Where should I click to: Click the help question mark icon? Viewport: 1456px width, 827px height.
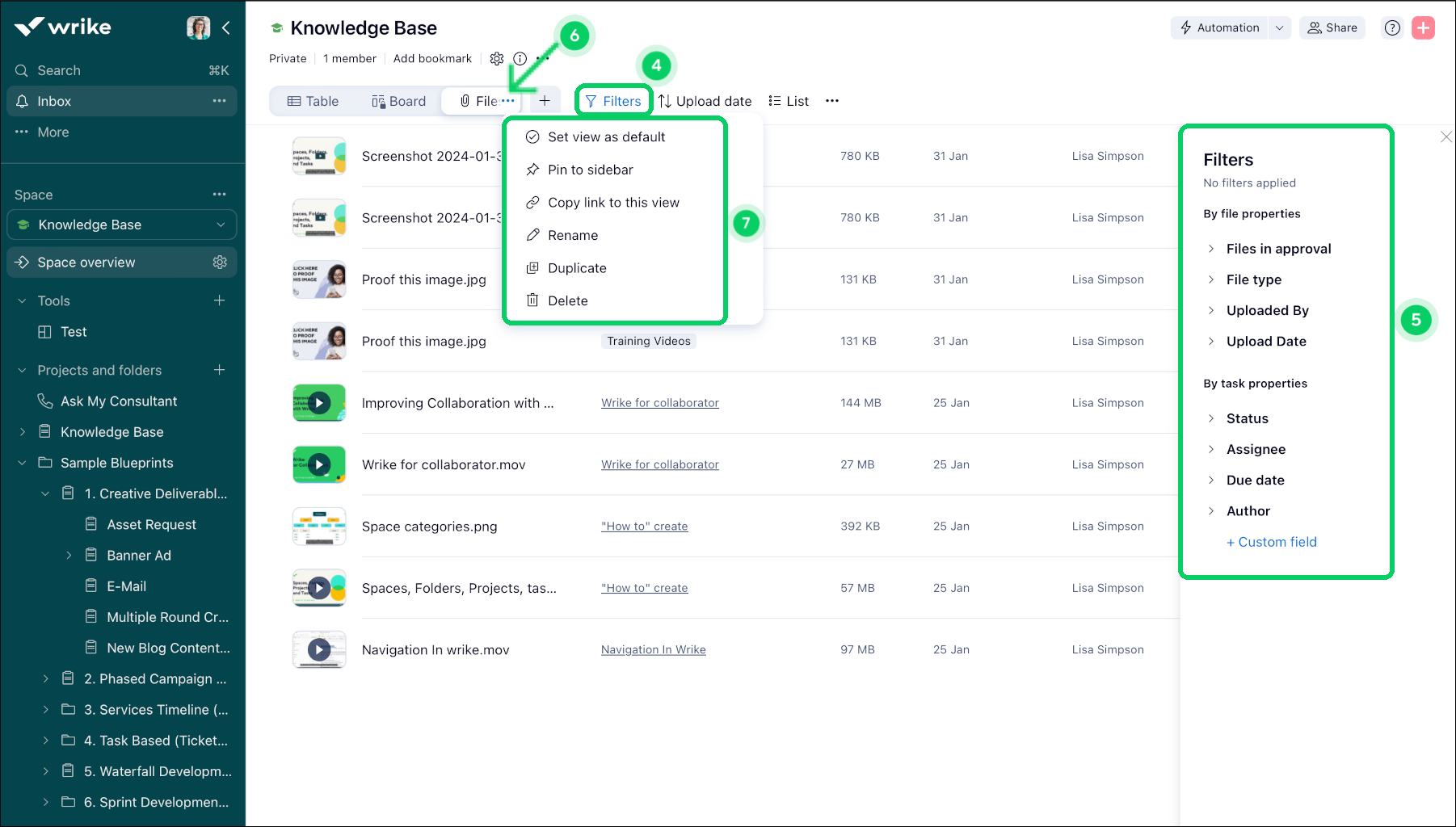tap(1392, 27)
